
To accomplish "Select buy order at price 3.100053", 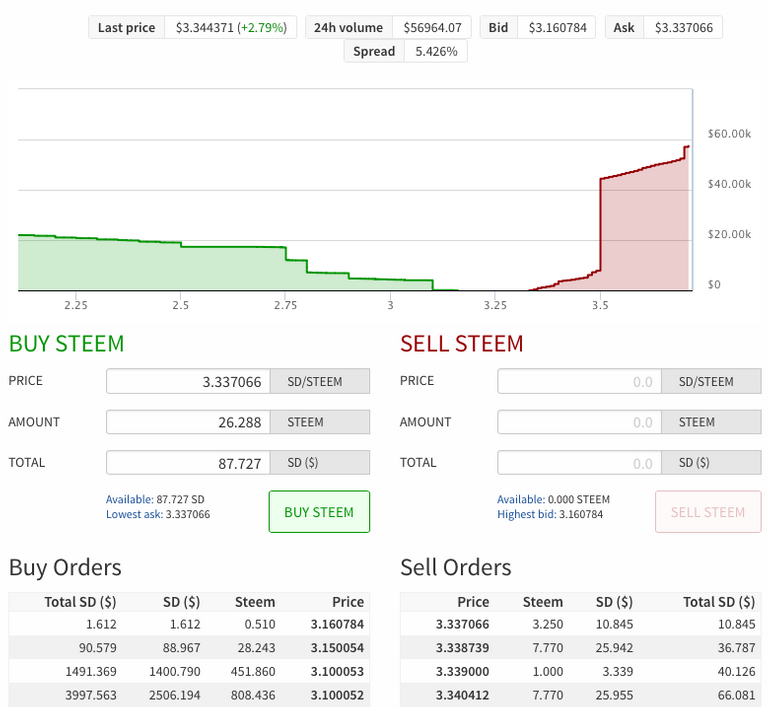I will click(189, 671).
